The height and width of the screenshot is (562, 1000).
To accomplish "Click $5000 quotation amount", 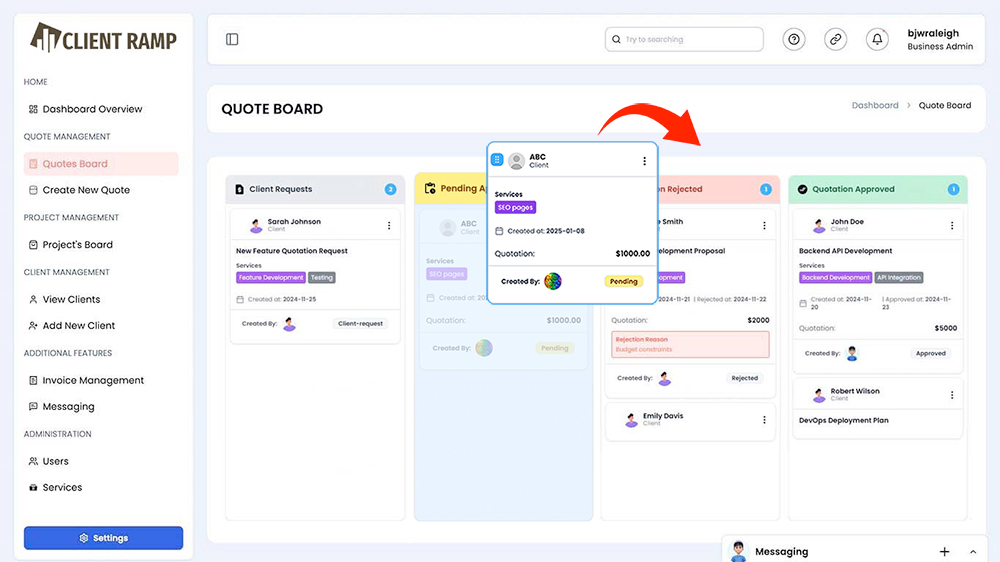I will pos(945,329).
